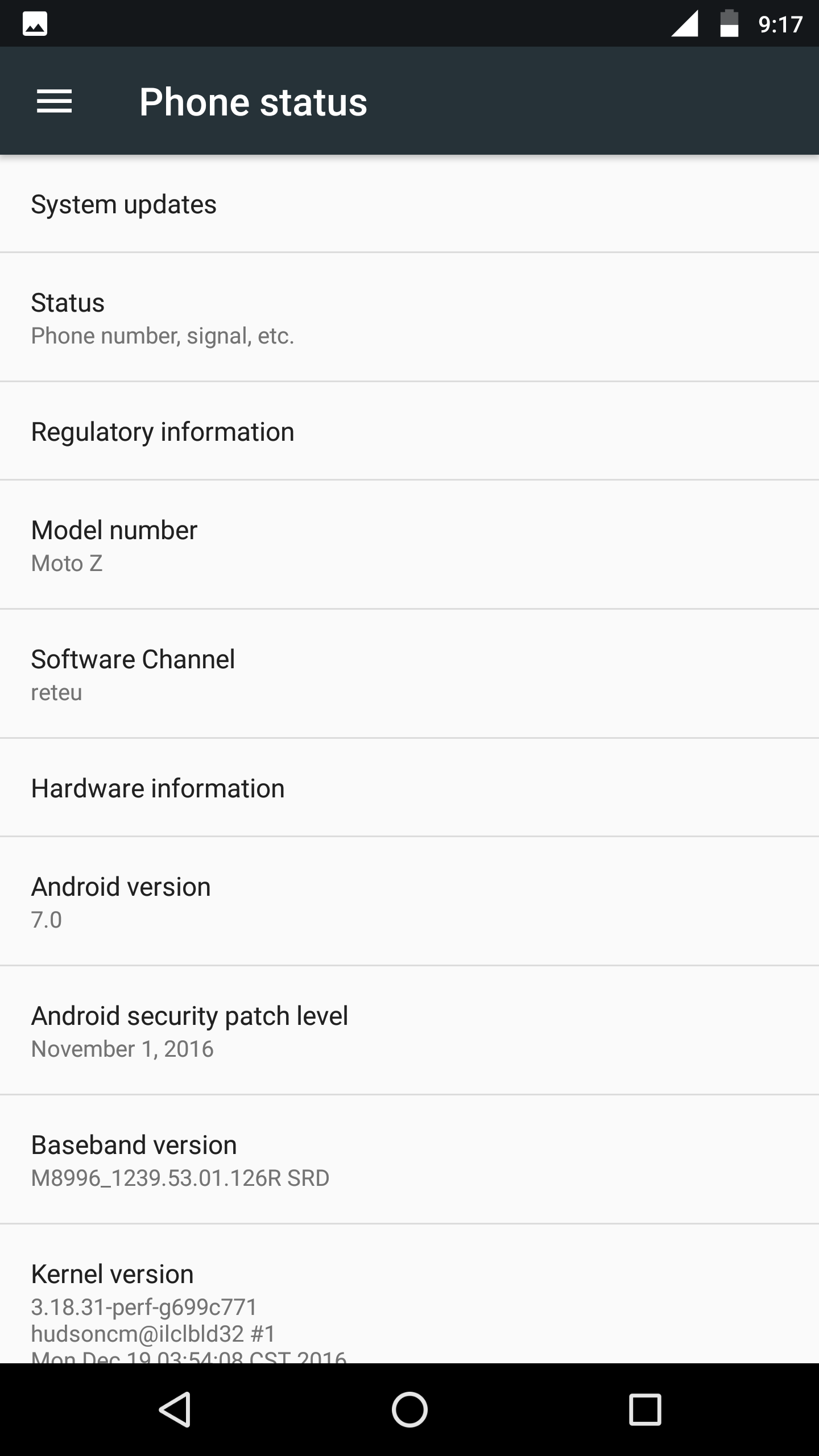This screenshot has height=1456, width=819.
Task: Tap the battery status icon
Action: click(729, 24)
